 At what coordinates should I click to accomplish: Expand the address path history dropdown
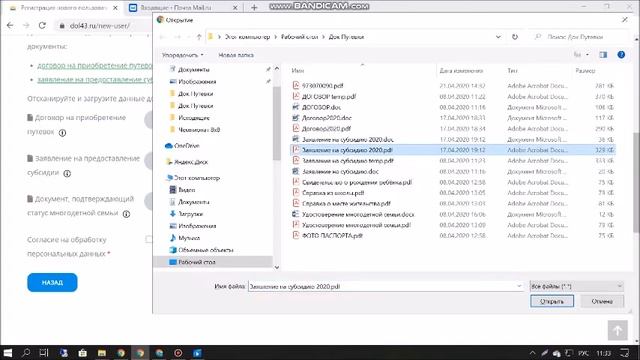[498, 37]
